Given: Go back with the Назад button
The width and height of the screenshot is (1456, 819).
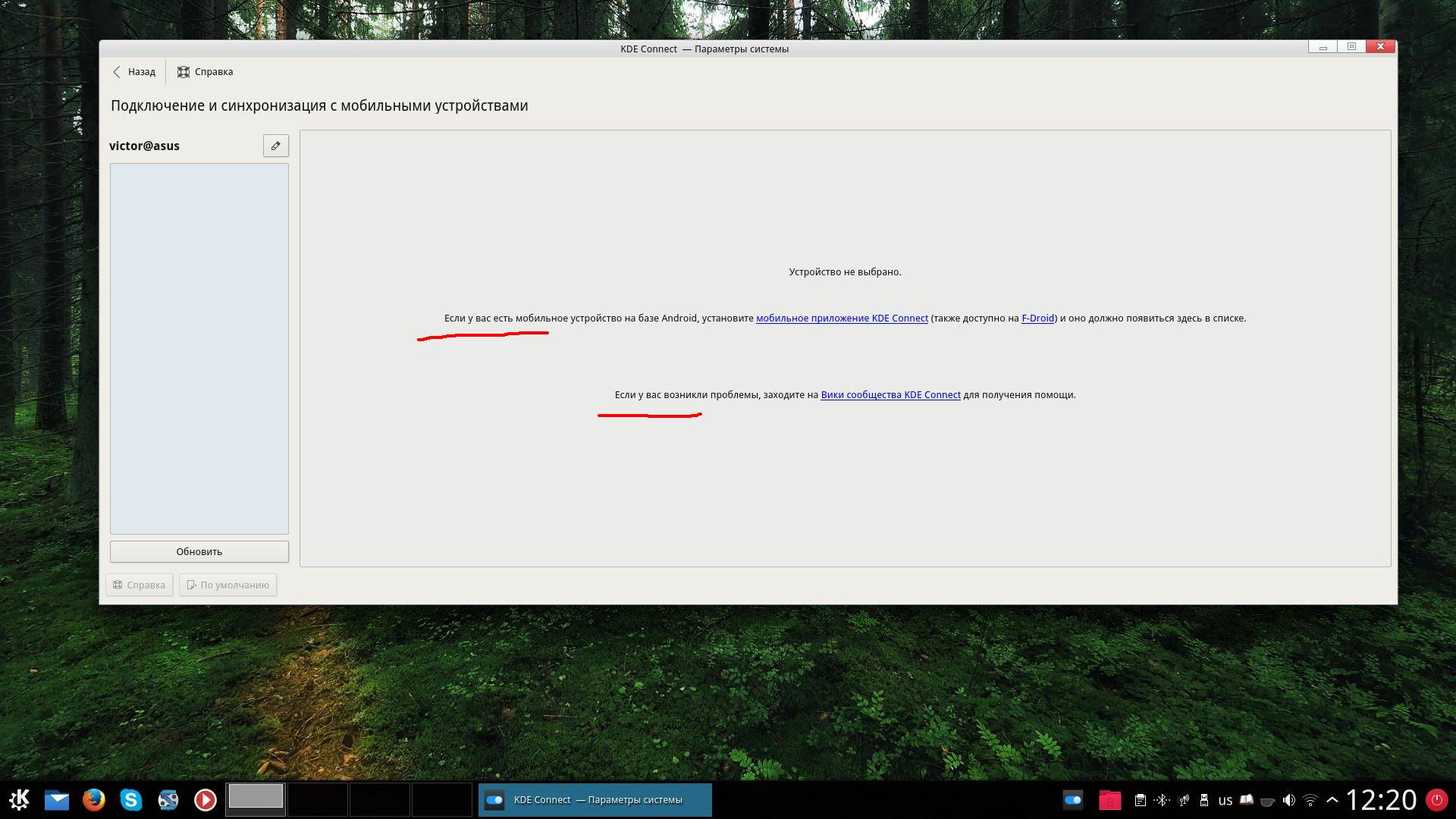Looking at the screenshot, I should point(134,72).
